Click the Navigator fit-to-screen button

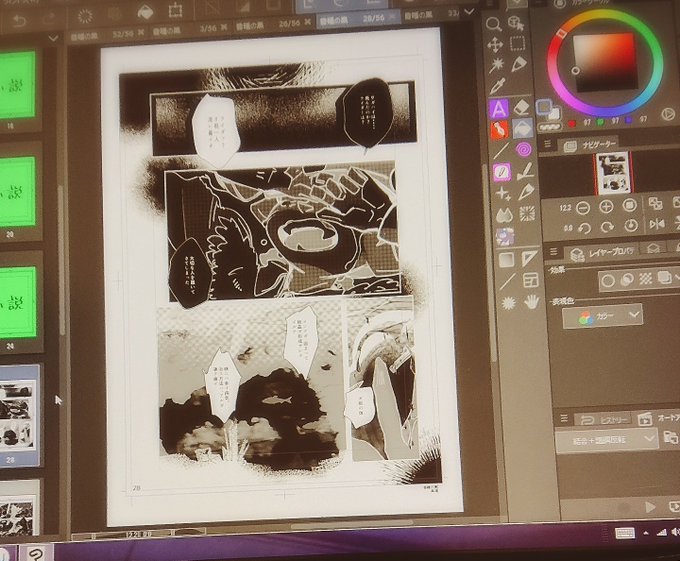click(x=630, y=205)
